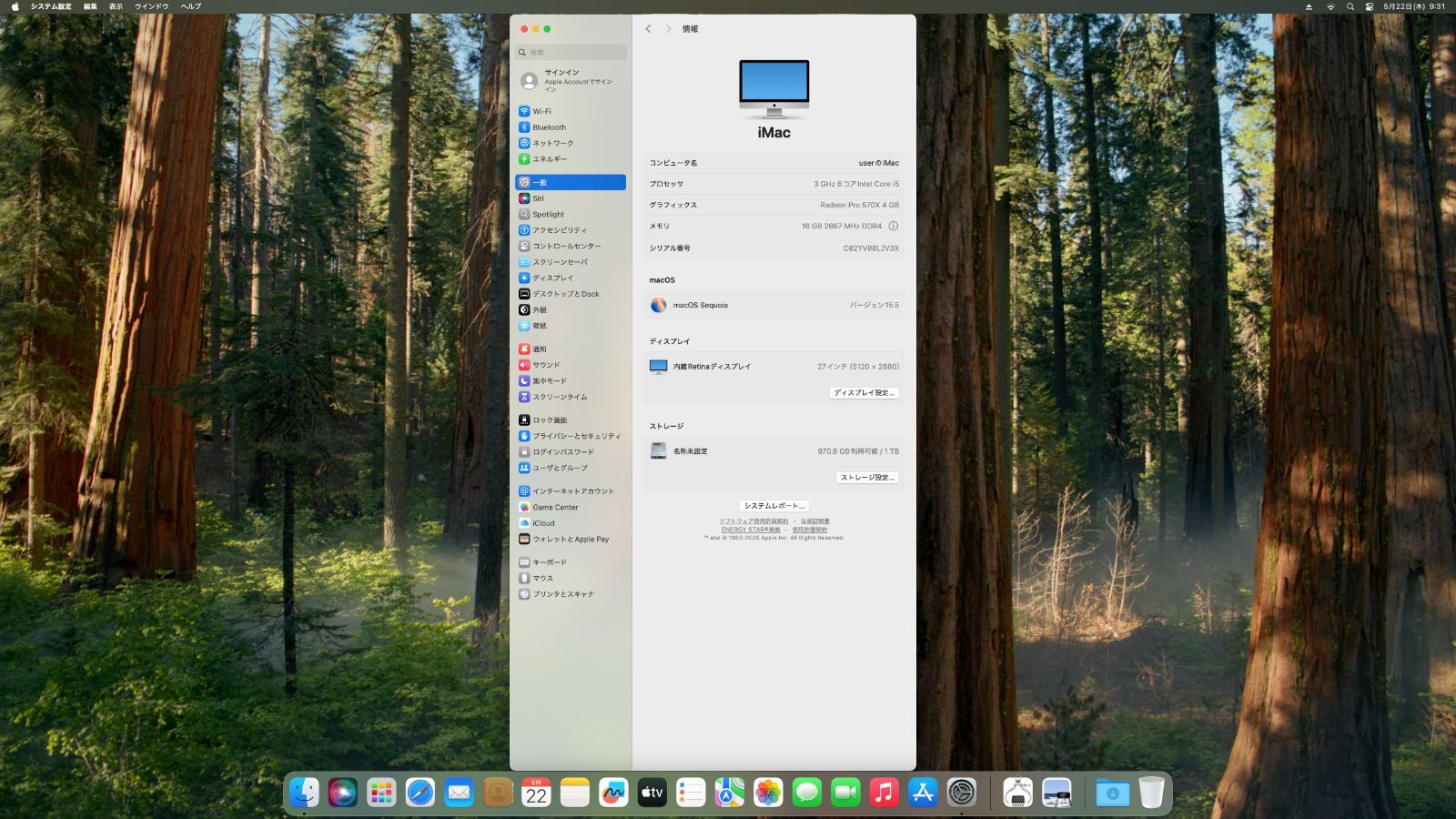Open the Trash in the Dock
Viewport: 1456px width, 819px height.
click(1151, 793)
